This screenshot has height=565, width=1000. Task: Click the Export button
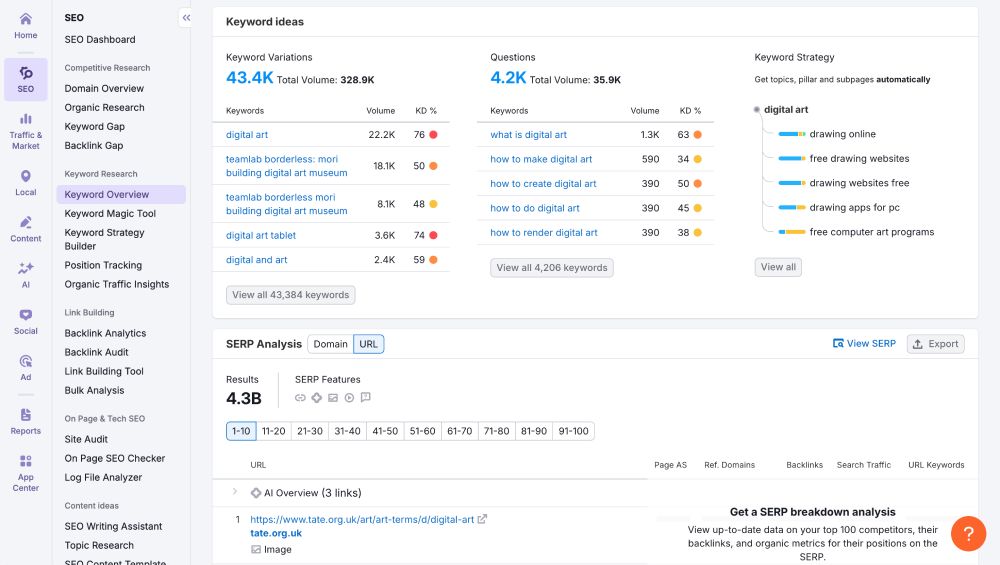(936, 344)
